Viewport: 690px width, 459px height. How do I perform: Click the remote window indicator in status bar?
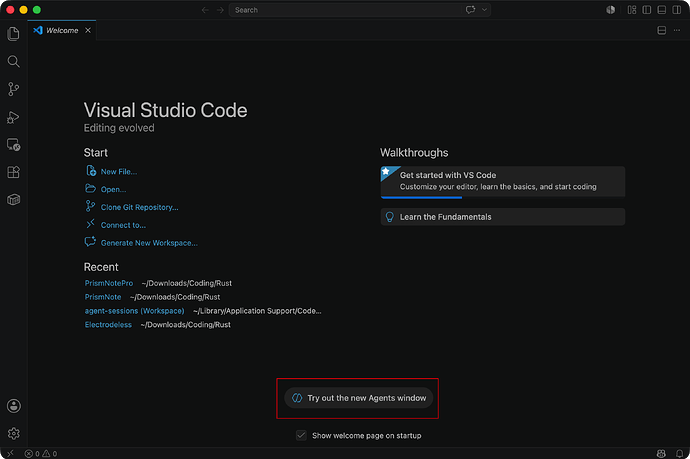point(11,453)
